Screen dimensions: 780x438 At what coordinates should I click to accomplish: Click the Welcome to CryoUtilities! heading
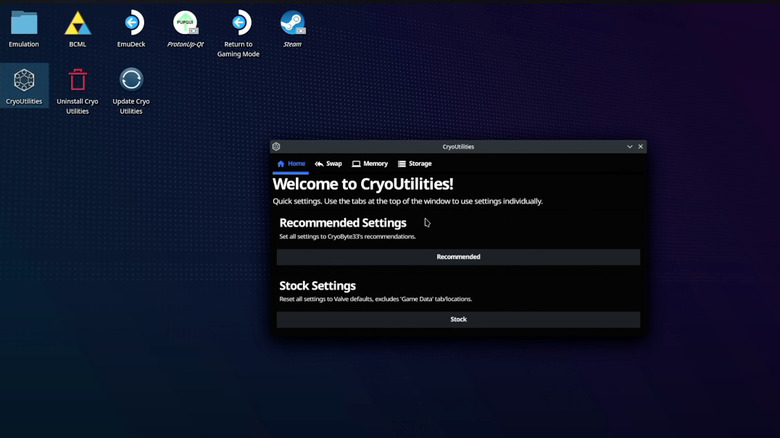(363, 184)
